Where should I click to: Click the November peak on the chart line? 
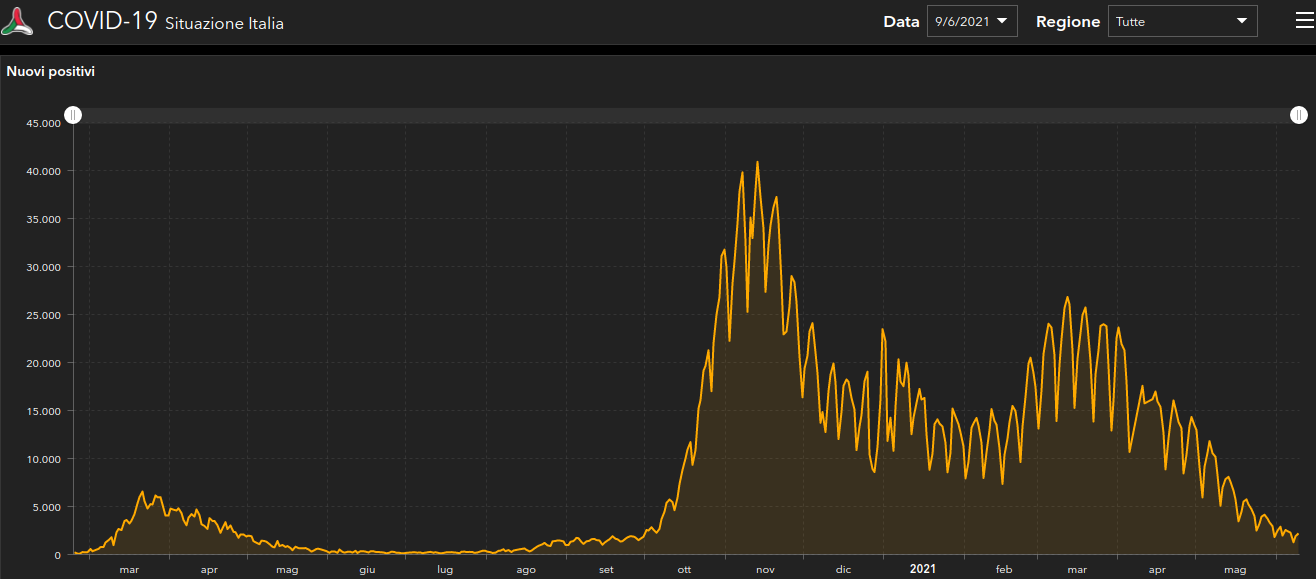point(757,162)
